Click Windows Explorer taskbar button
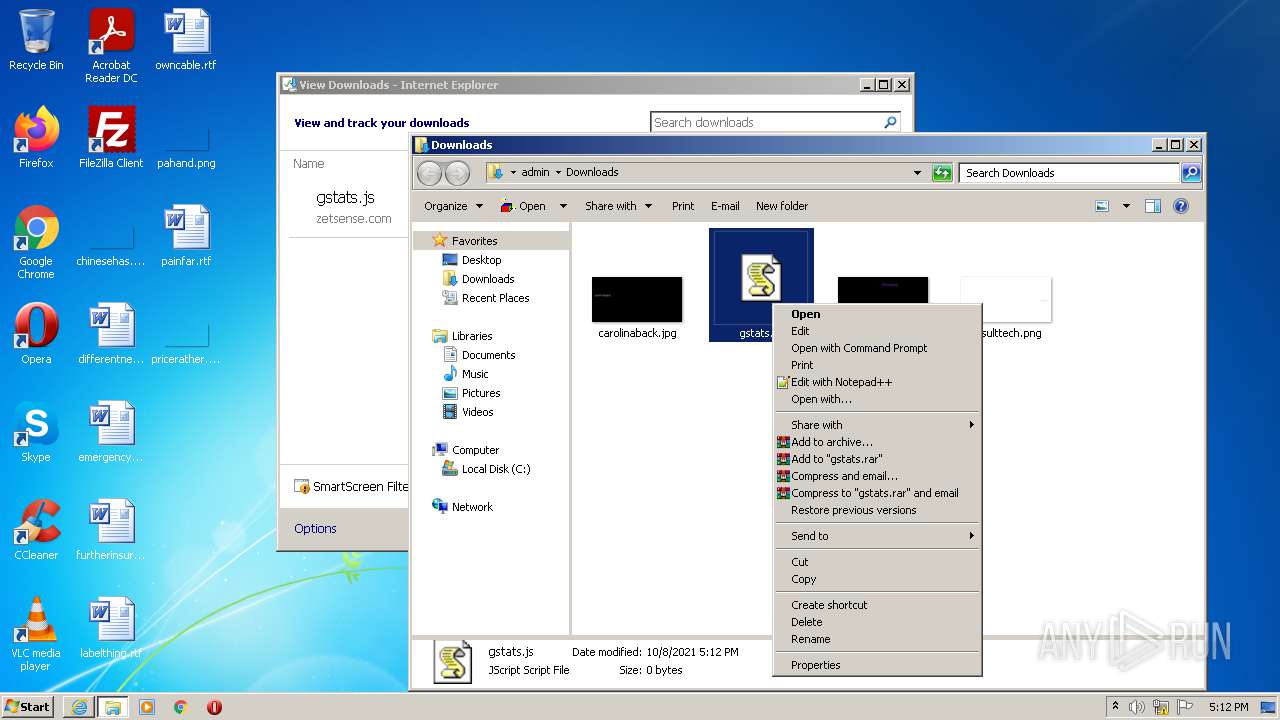Image resolution: width=1280 pixels, height=720 pixels. point(112,707)
